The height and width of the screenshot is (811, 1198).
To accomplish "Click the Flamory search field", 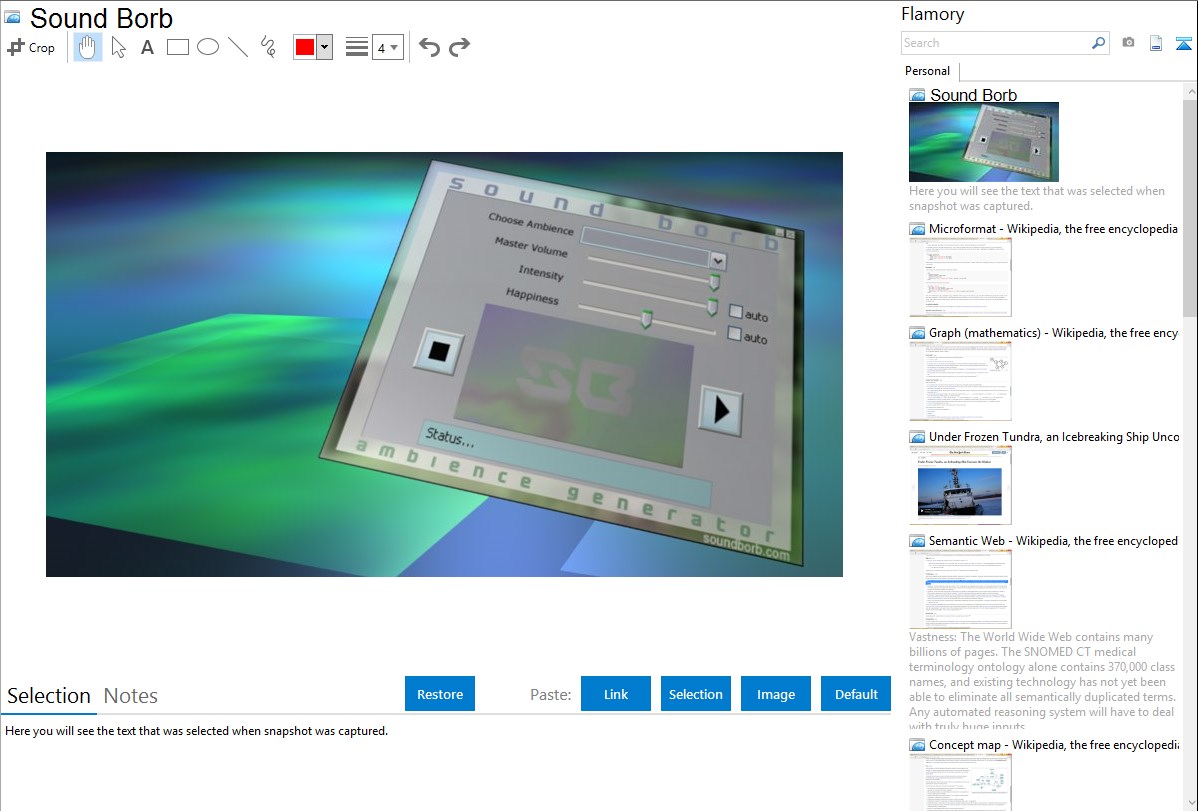I will [995, 43].
